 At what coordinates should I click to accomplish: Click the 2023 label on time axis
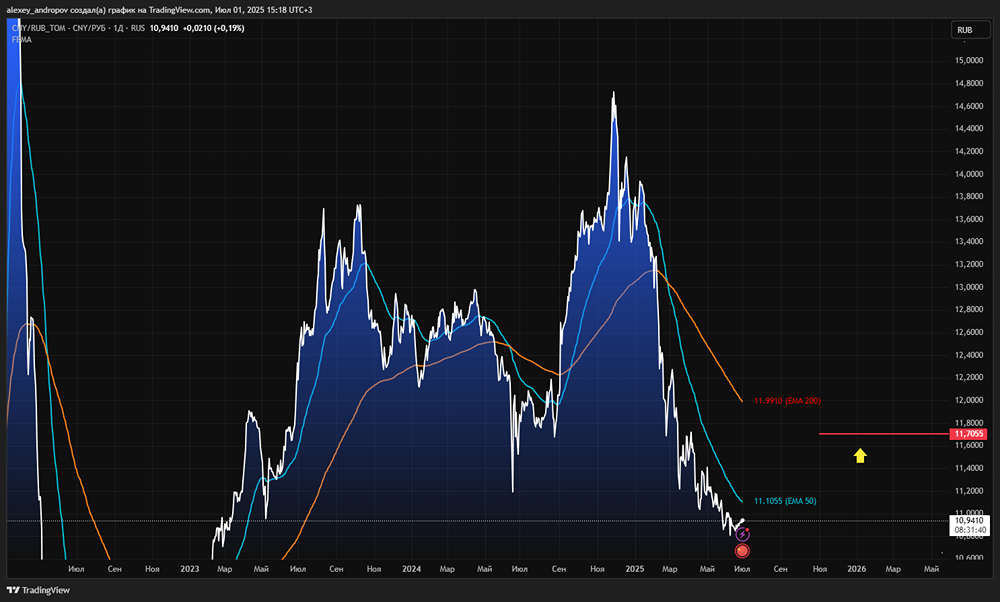189,569
